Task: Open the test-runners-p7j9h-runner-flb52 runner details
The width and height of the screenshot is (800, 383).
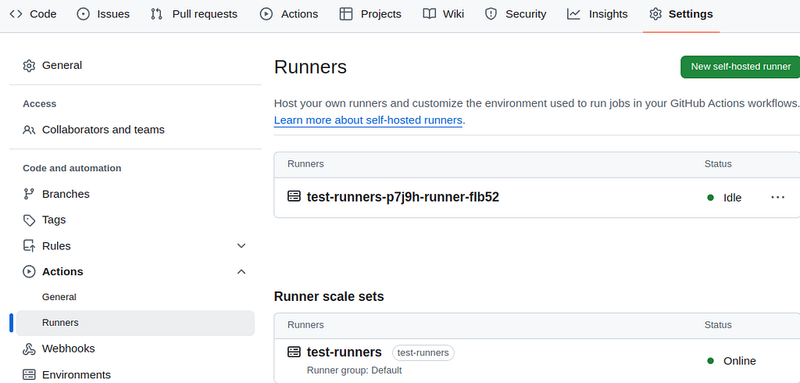Action: 403,197
